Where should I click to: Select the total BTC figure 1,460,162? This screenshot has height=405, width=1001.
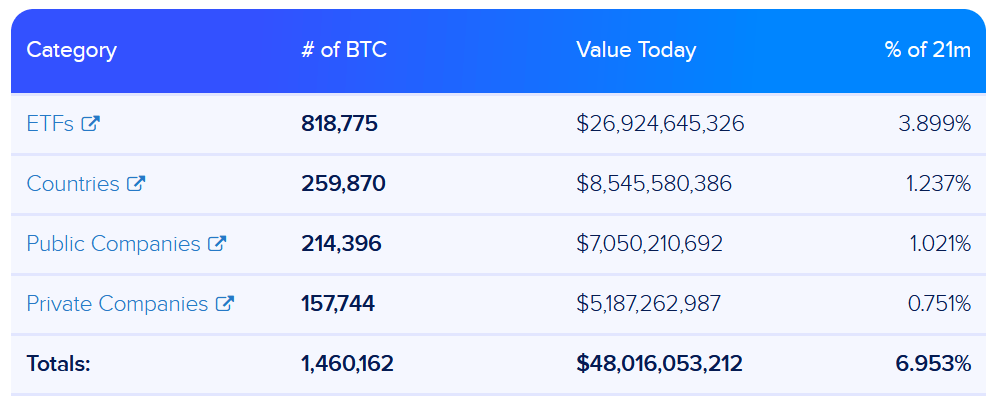click(x=347, y=363)
